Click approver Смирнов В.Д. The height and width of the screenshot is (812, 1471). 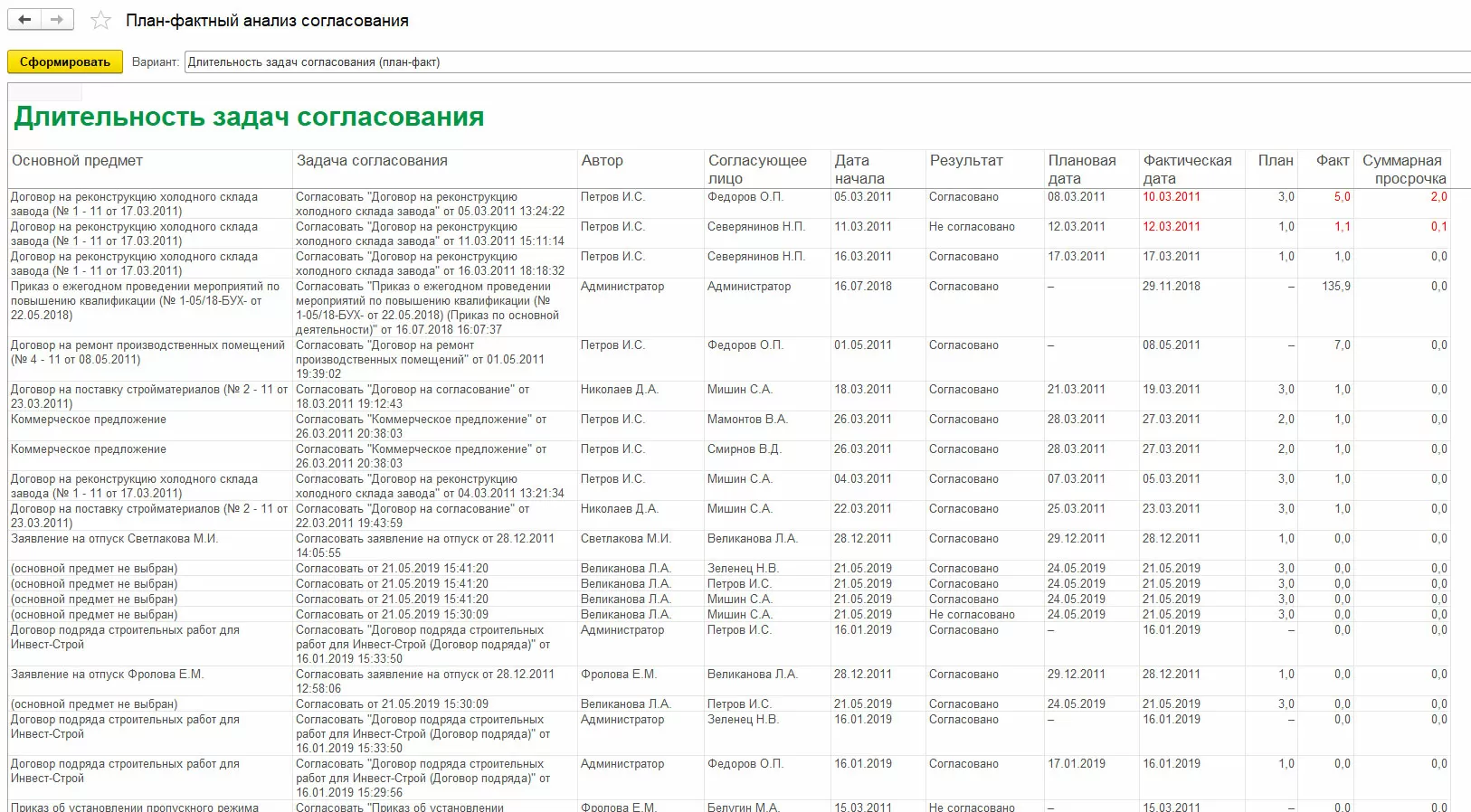[x=744, y=449]
